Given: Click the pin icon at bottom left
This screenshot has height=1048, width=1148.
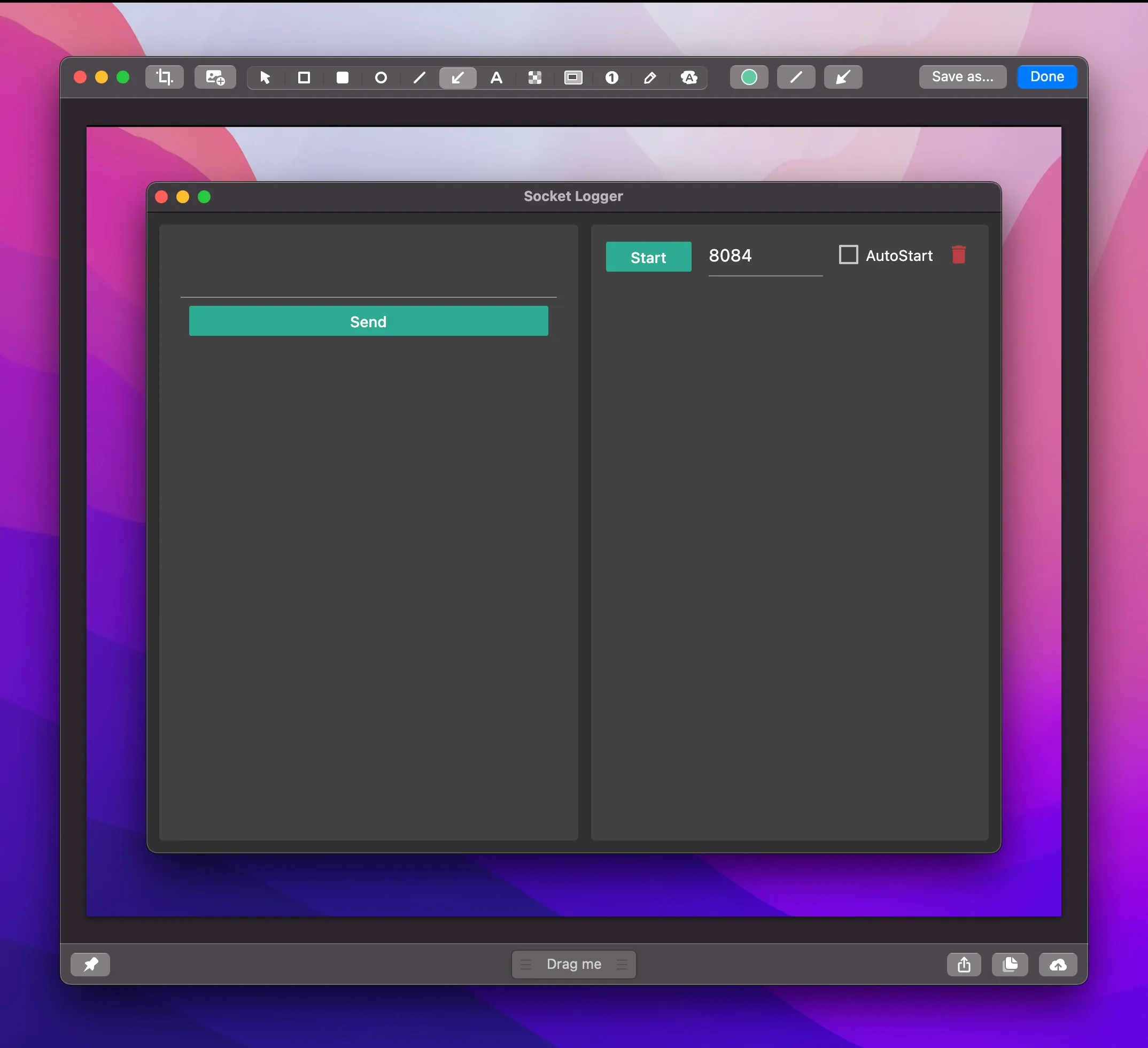Looking at the screenshot, I should click(90, 964).
